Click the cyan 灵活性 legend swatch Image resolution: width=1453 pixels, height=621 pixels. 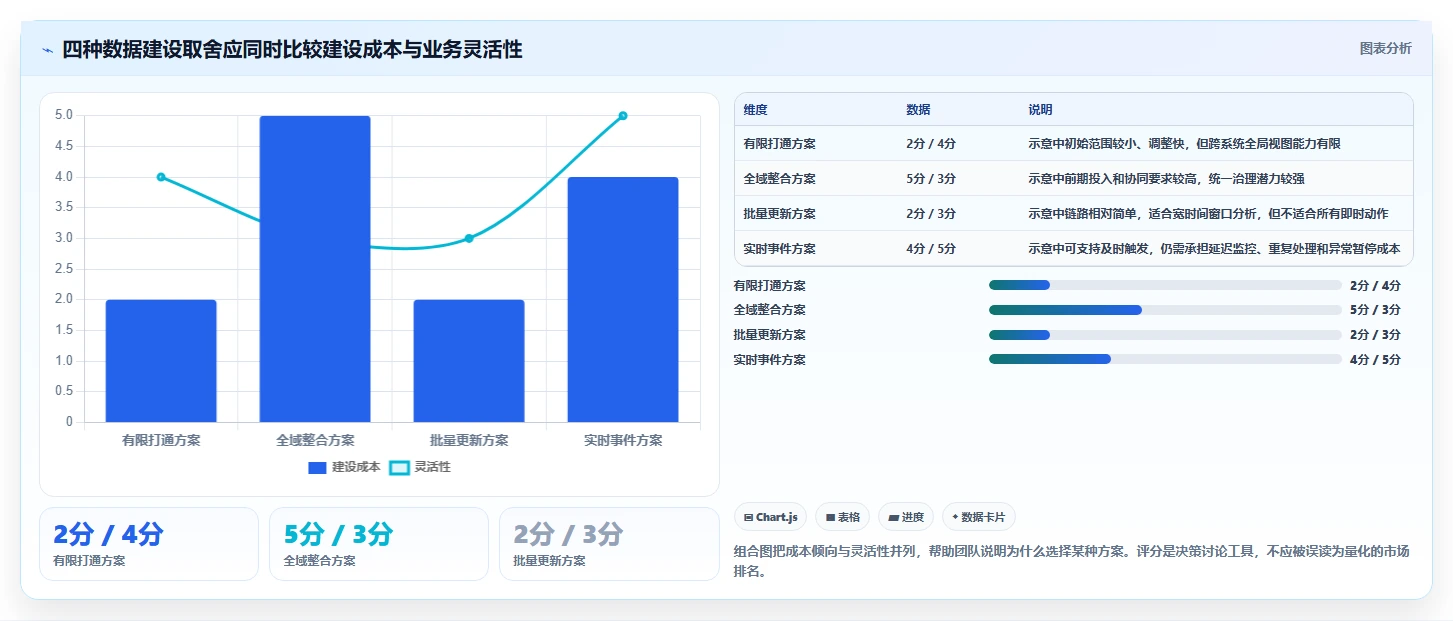click(399, 467)
